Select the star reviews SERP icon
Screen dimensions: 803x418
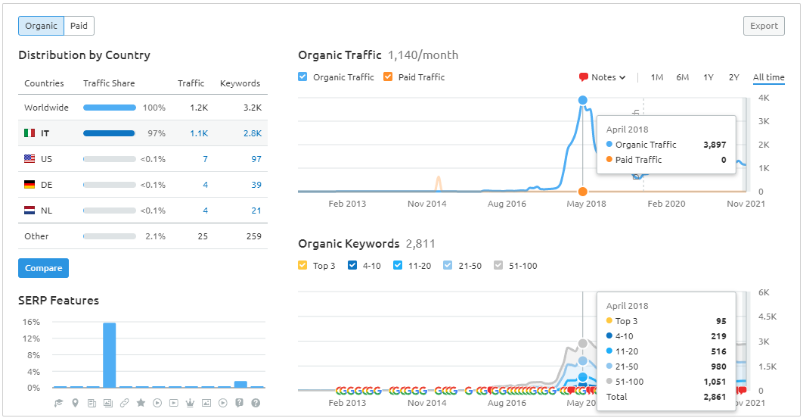(141, 403)
